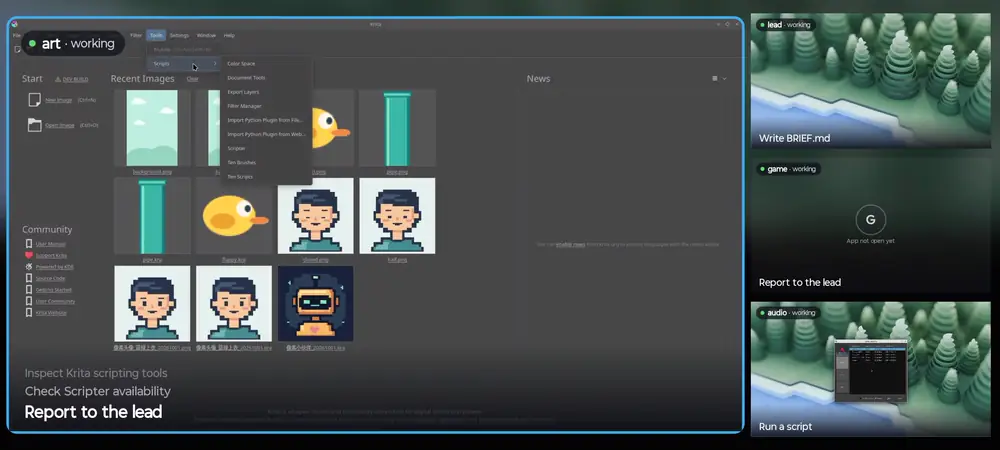Open the pipe.png thumbnail in the top row
The width and height of the screenshot is (1000, 450).
click(x=397, y=128)
